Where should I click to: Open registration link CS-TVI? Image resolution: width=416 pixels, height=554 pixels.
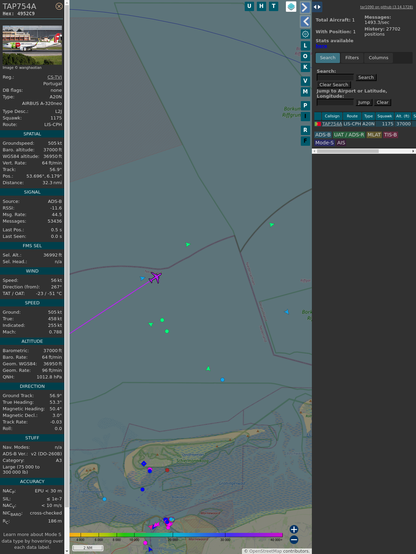tap(54, 77)
